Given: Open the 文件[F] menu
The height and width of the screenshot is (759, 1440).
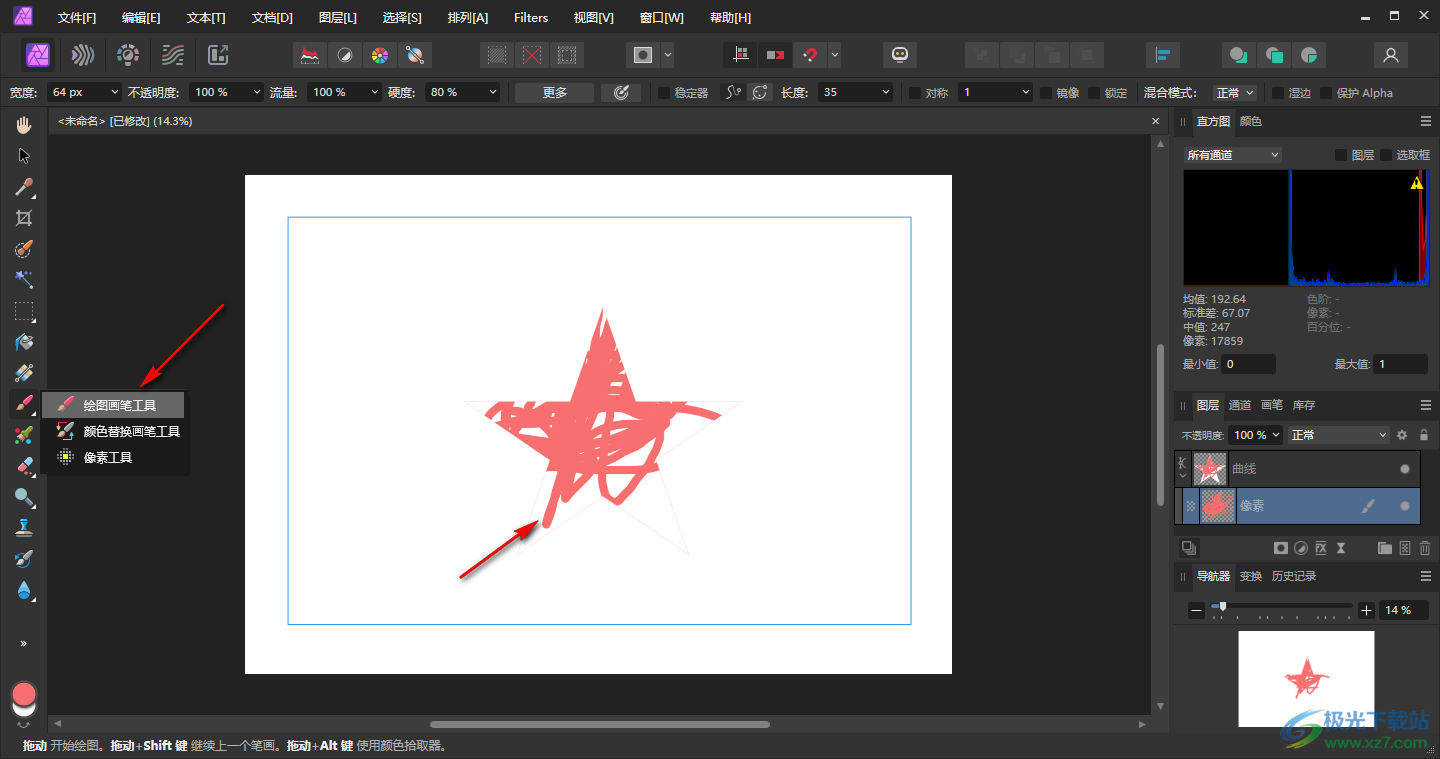Looking at the screenshot, I should pyautogui.click(x=77, y=18).
